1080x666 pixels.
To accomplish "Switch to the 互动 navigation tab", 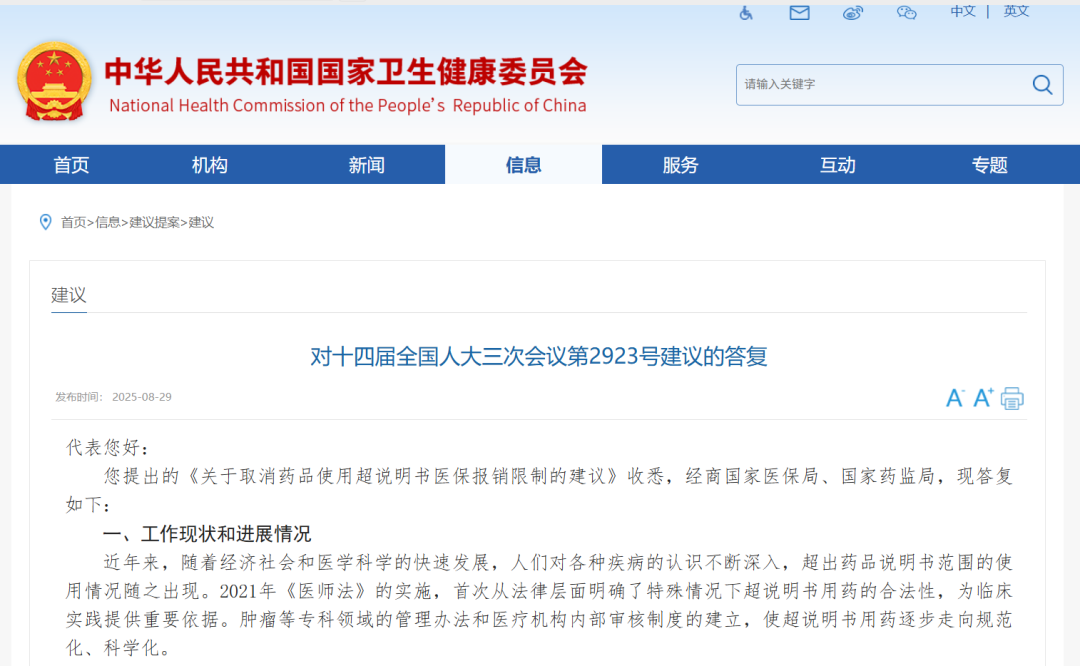I will pos(837,165).
